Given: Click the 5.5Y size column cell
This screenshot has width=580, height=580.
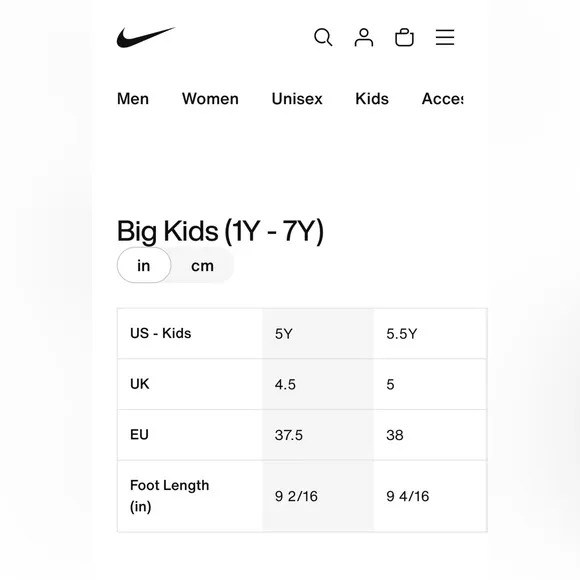Looking at the screenshot, I should (x=430, y=334).
